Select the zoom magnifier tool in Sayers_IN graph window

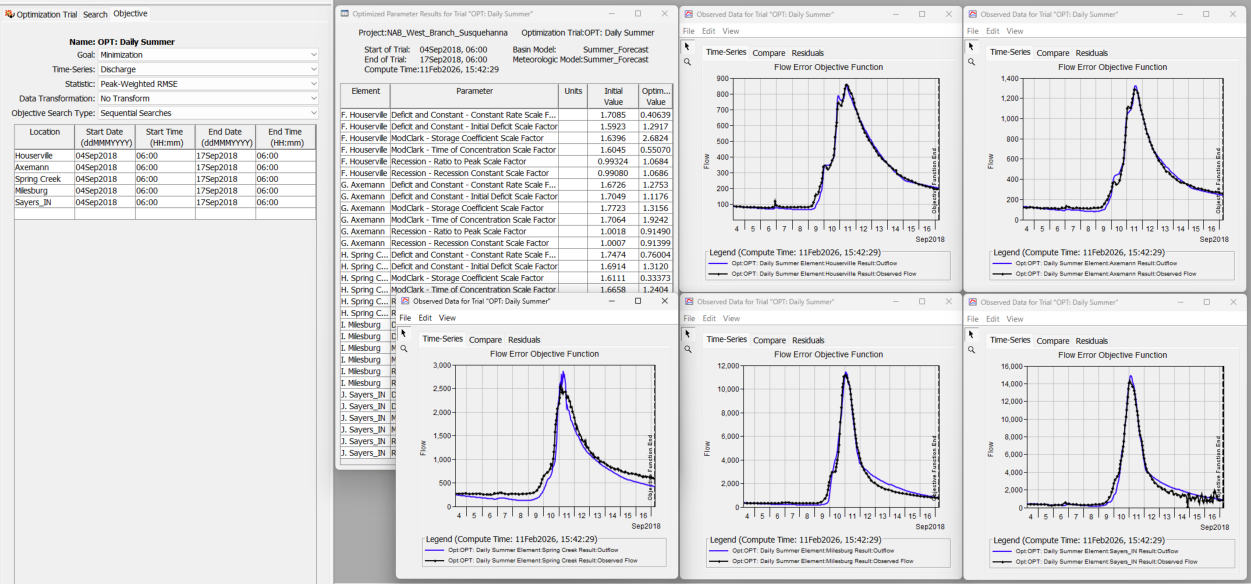pos(972,349)
